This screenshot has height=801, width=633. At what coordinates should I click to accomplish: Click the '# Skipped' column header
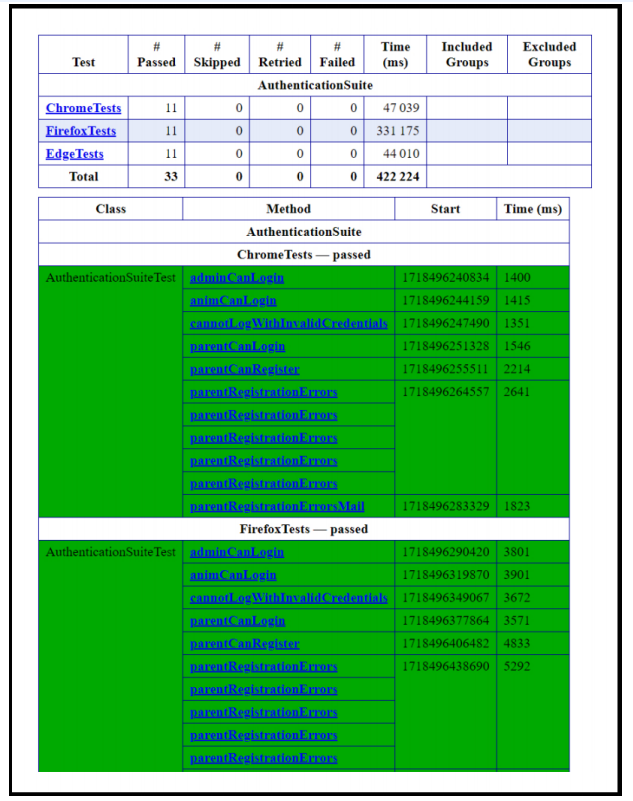tap(217, 55)
